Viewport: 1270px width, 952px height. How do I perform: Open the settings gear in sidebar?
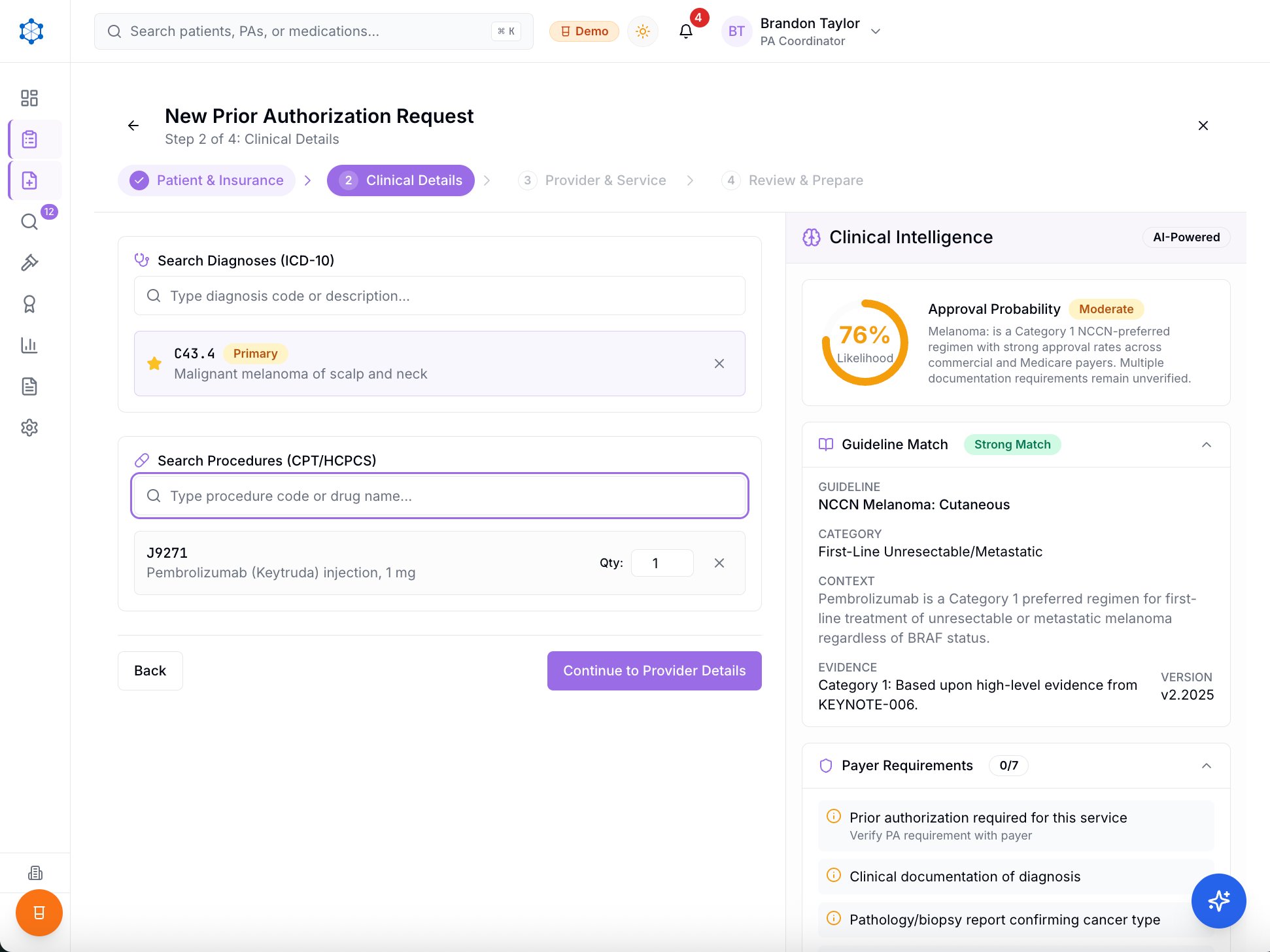coord(29,428)
